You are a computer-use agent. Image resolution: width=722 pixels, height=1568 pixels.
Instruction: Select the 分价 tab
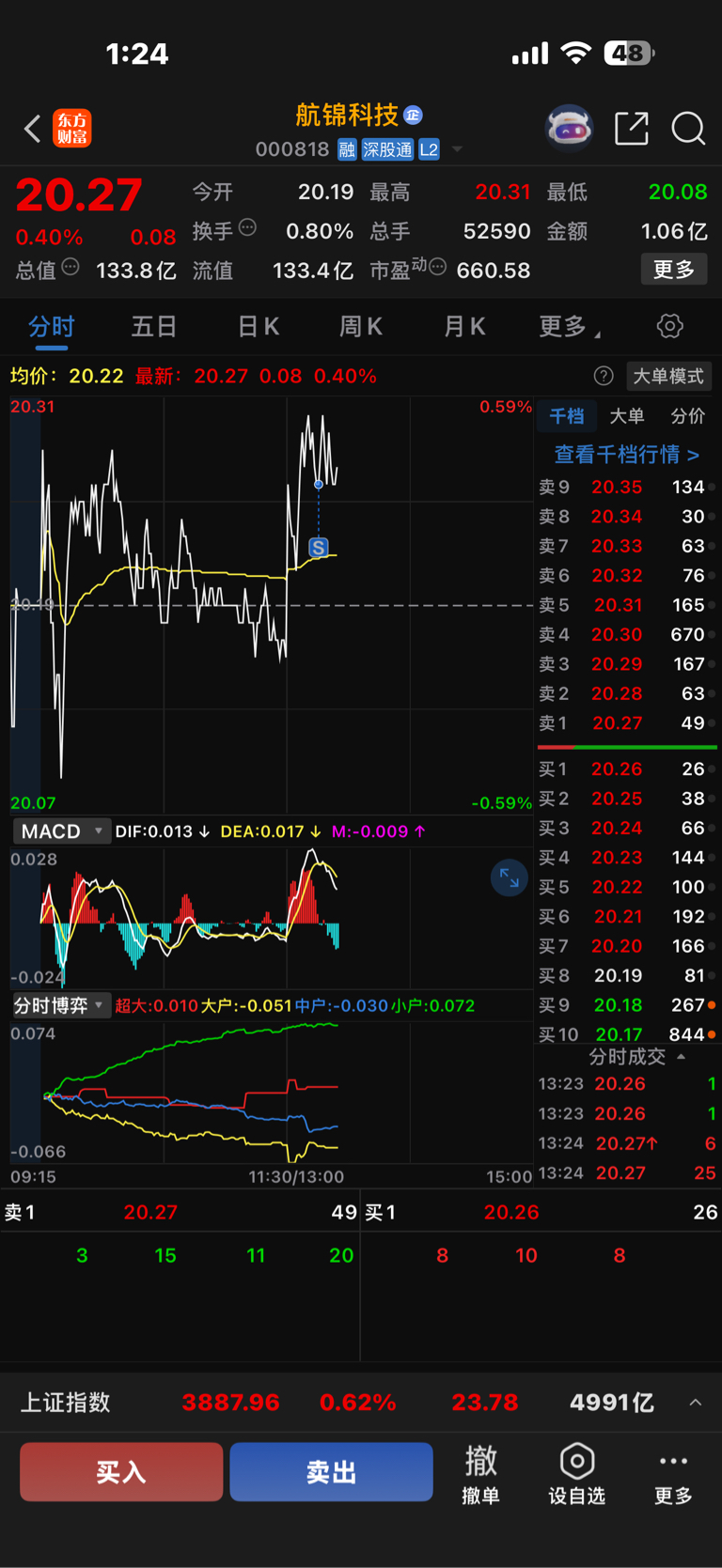click(x=687, y=416)
